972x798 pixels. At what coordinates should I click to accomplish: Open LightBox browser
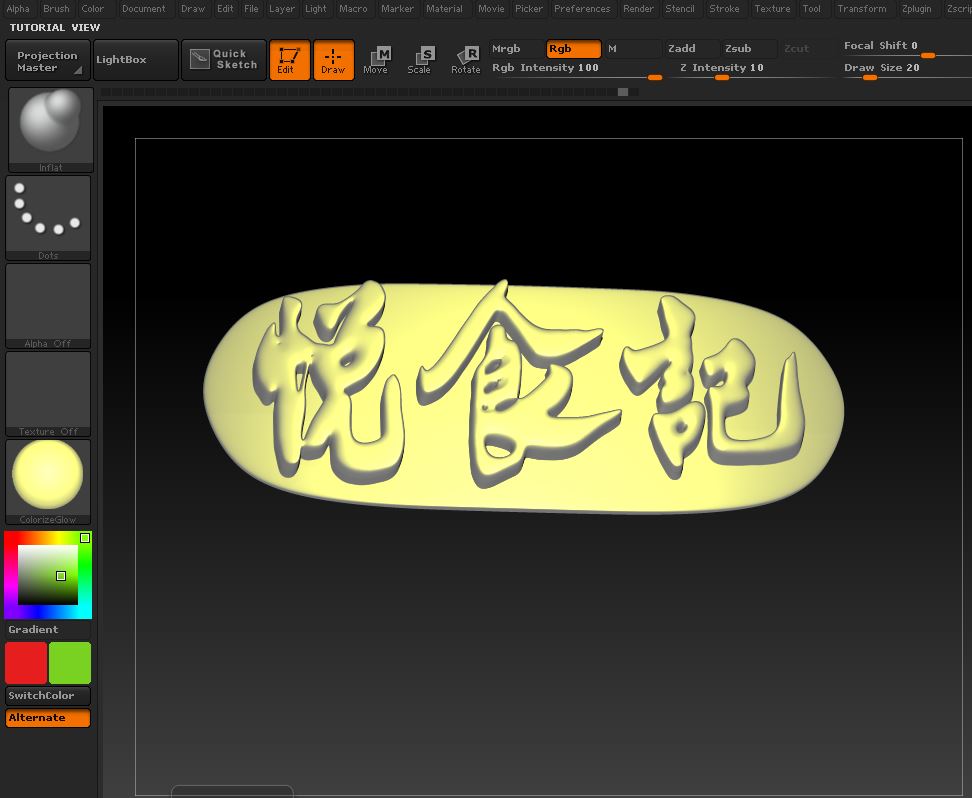136,60
